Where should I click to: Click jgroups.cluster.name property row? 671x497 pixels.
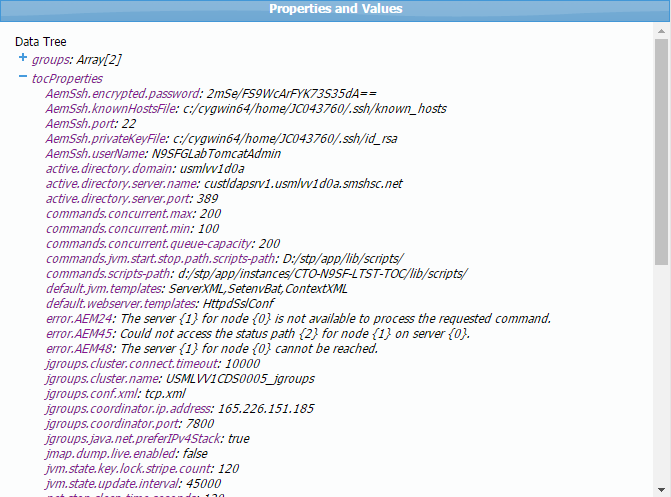pos(180,378)
